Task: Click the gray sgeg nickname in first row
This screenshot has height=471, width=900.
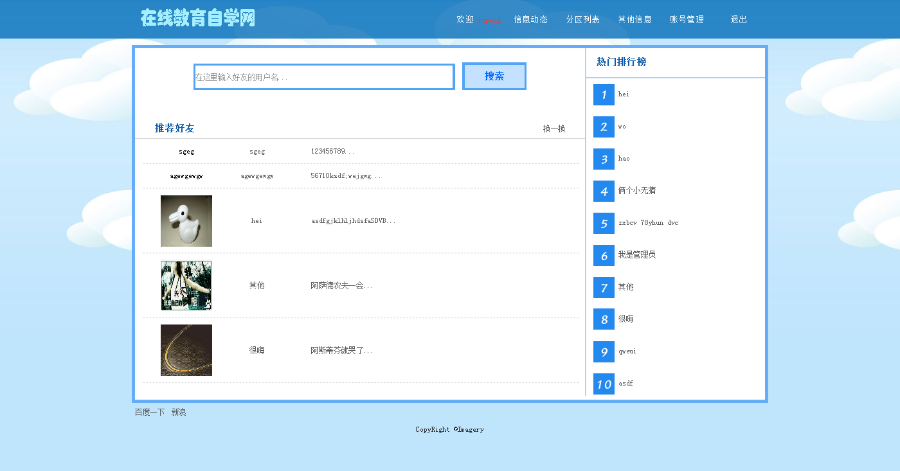Action: coord(257,152)
